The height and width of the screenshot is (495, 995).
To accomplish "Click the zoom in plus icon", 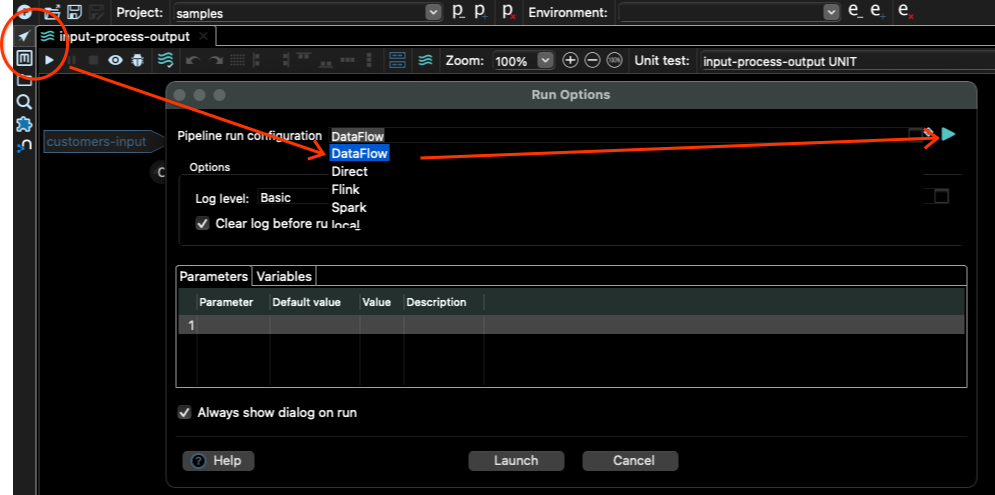I will 570,61.
